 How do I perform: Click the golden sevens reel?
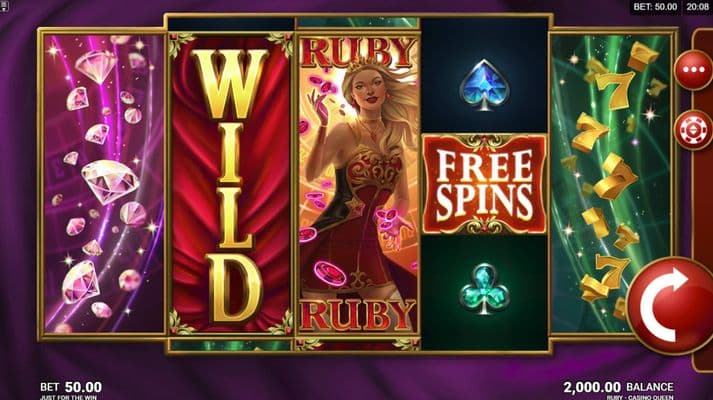(x=611, y=184)
